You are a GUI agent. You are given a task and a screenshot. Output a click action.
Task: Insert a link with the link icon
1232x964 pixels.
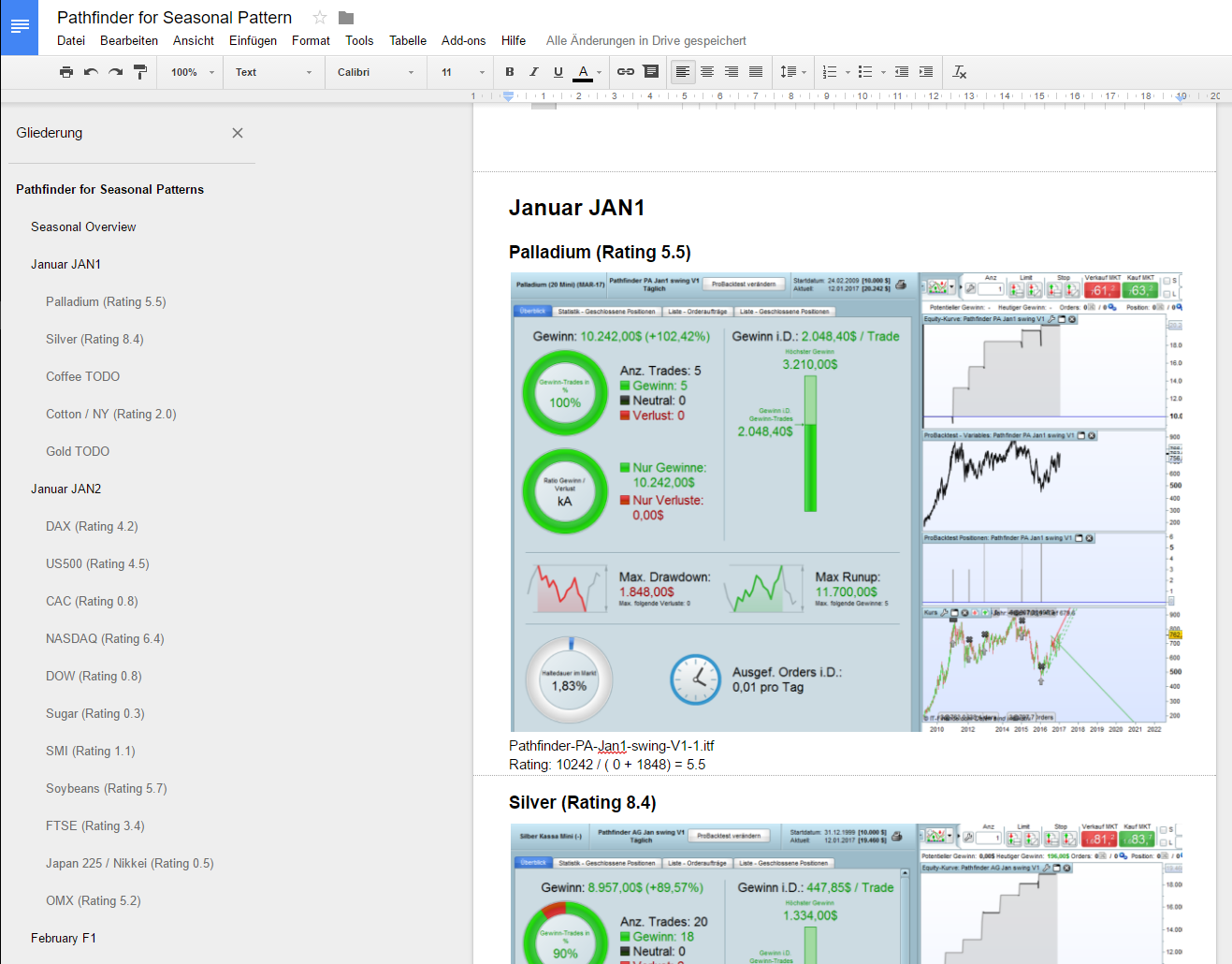point(626,72)
